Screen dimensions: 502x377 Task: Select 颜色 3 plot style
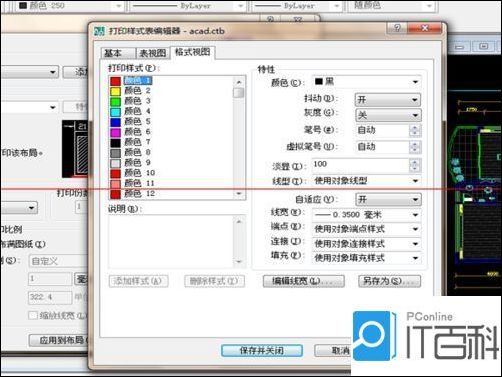(137, 101)
